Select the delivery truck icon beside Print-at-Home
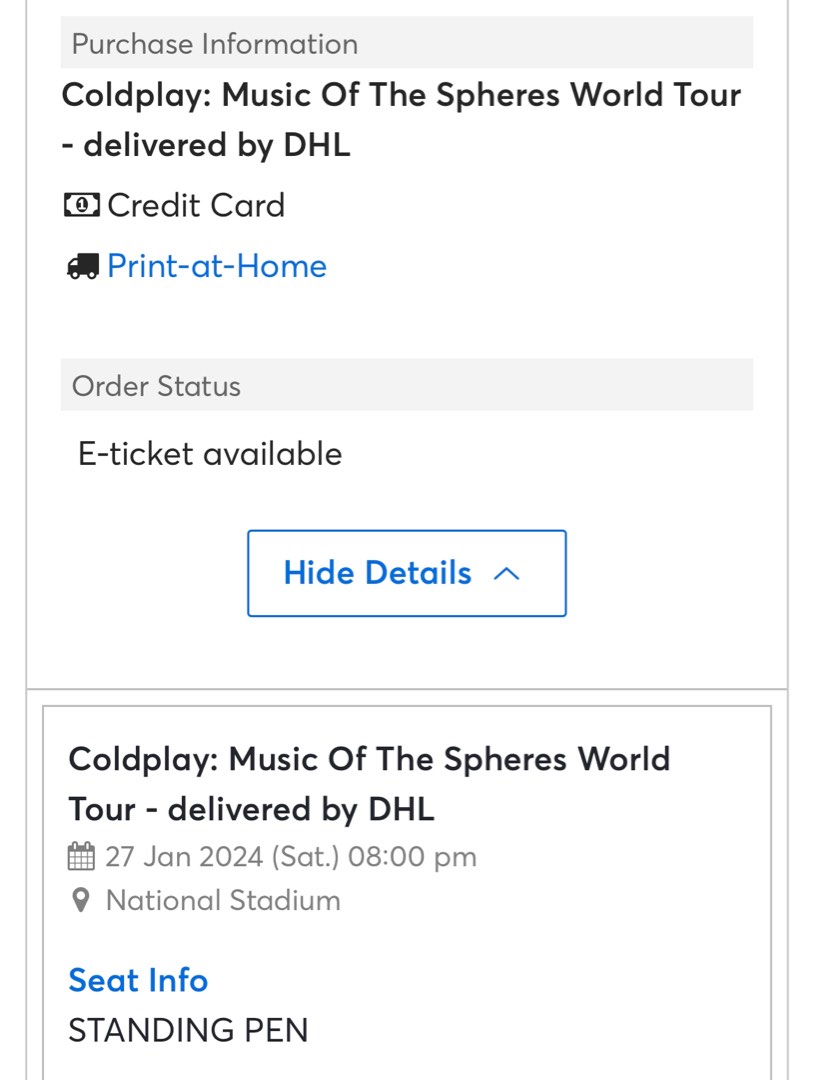 pyautogui.click(x=83, y=266)
